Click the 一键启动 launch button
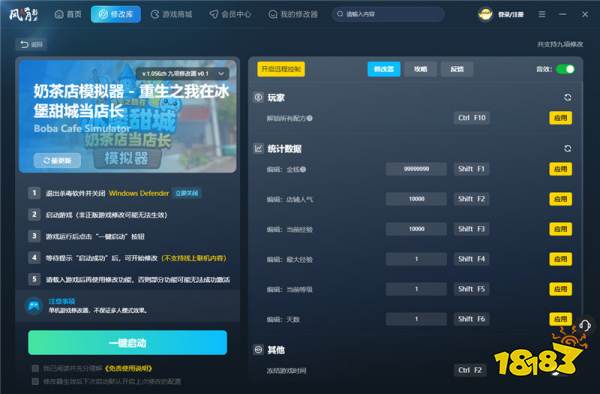 [127, 343]
